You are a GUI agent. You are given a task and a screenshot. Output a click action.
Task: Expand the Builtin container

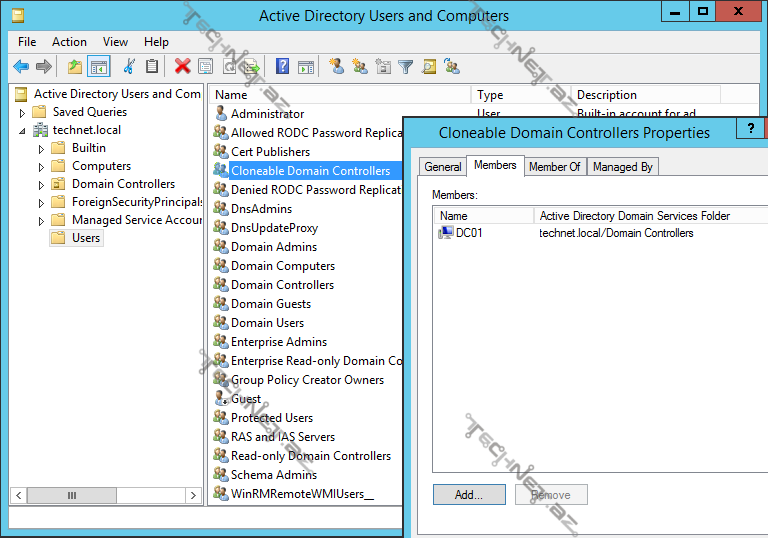click(x=41, y=149)
